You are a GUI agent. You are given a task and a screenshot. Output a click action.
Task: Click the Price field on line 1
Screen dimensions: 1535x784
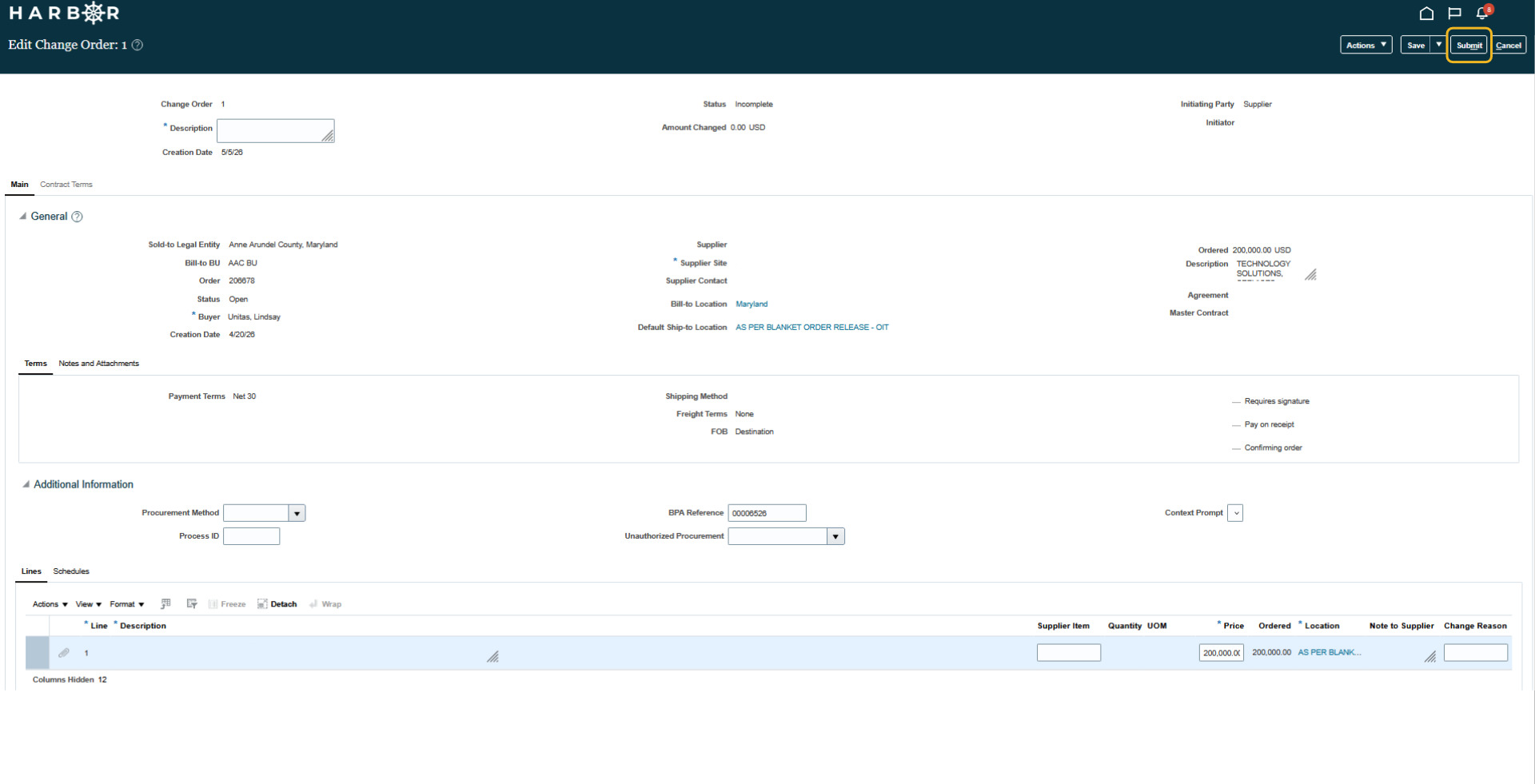pos(1221,653)
